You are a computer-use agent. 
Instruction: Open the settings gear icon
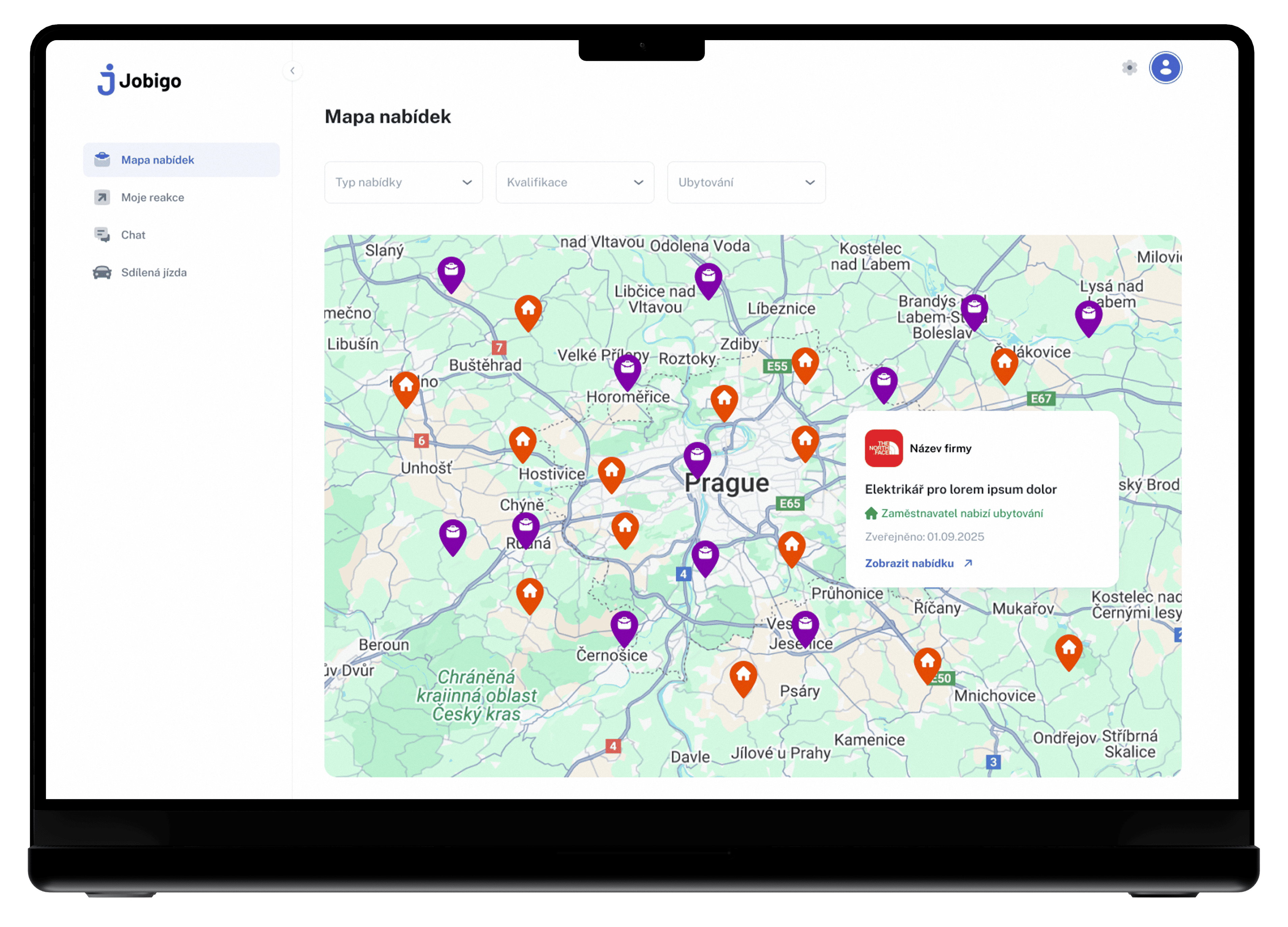click(1129, 67)
